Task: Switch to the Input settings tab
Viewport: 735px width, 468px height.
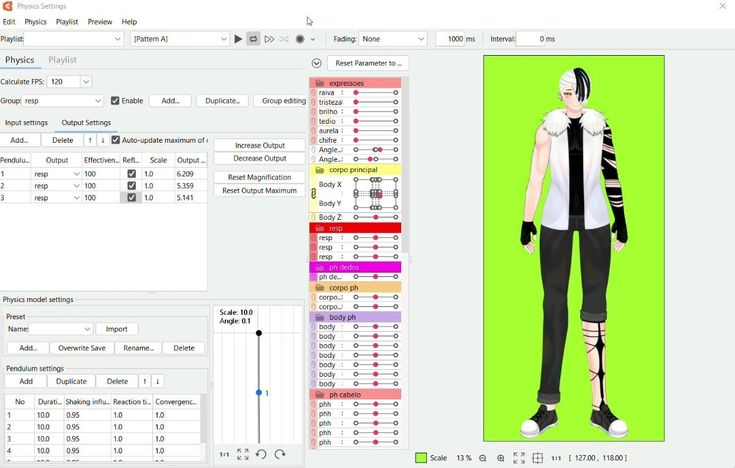Action: [27, 123]
